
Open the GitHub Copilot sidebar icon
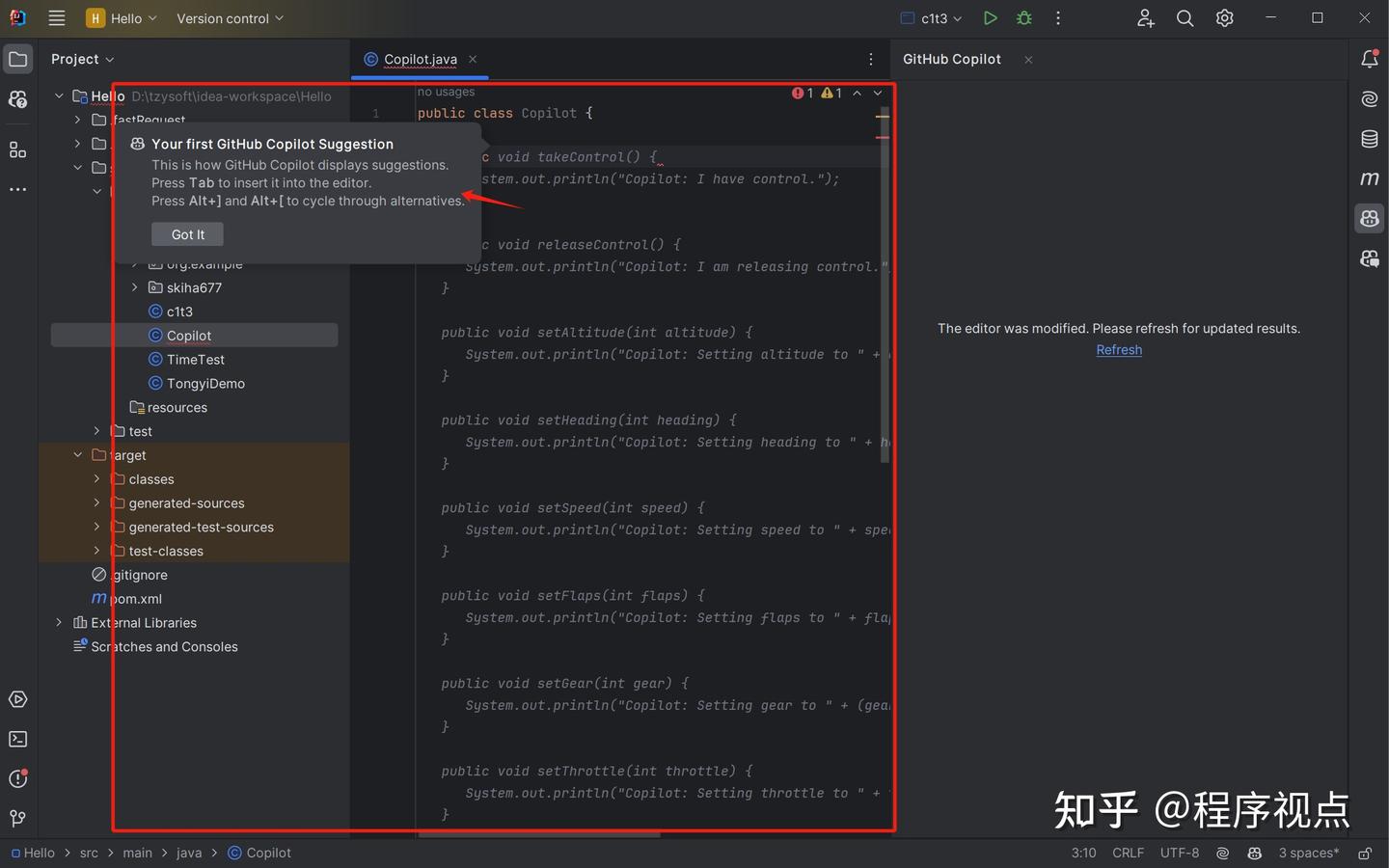point(1369,218)
